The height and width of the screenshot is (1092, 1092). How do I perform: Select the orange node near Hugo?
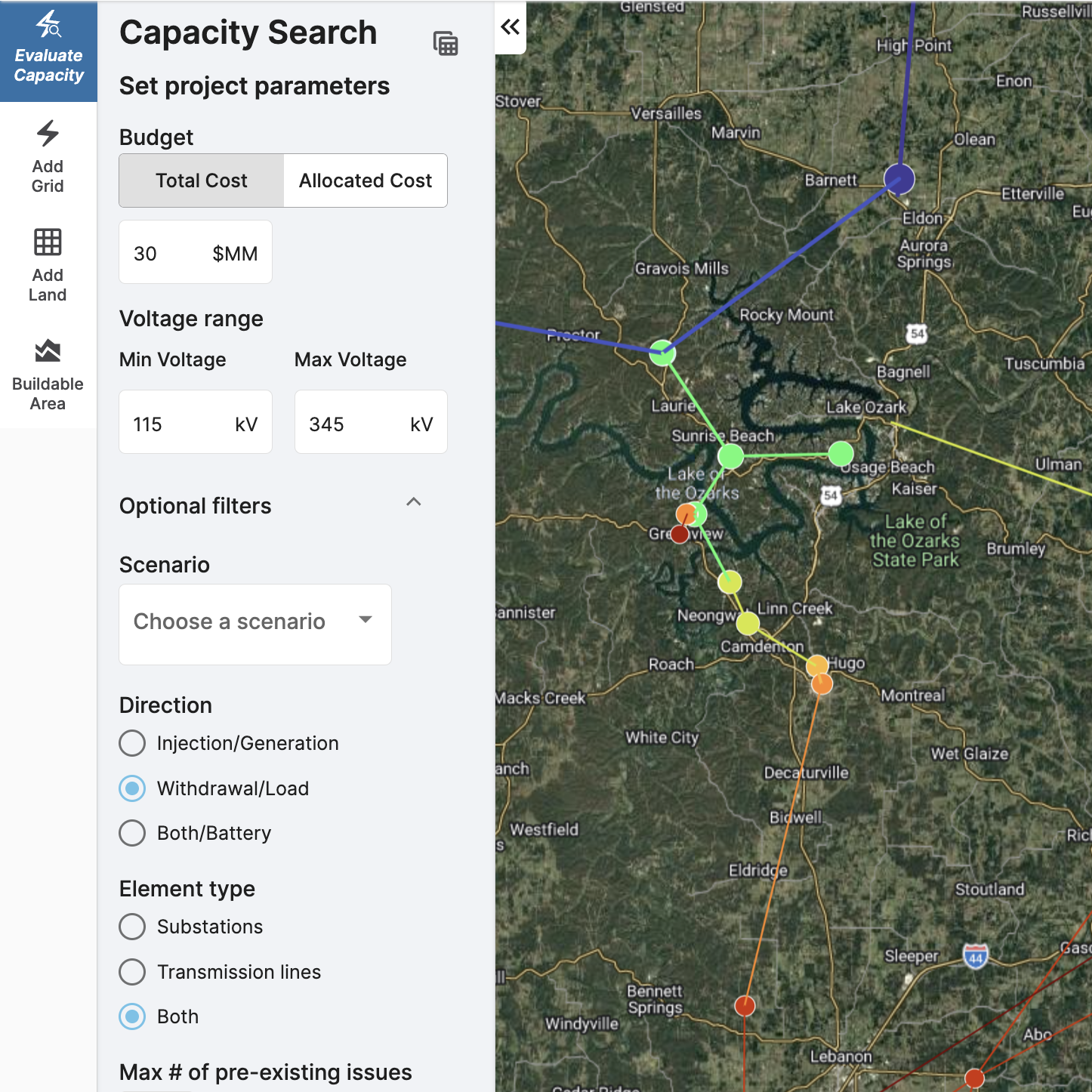click(817, 665)
